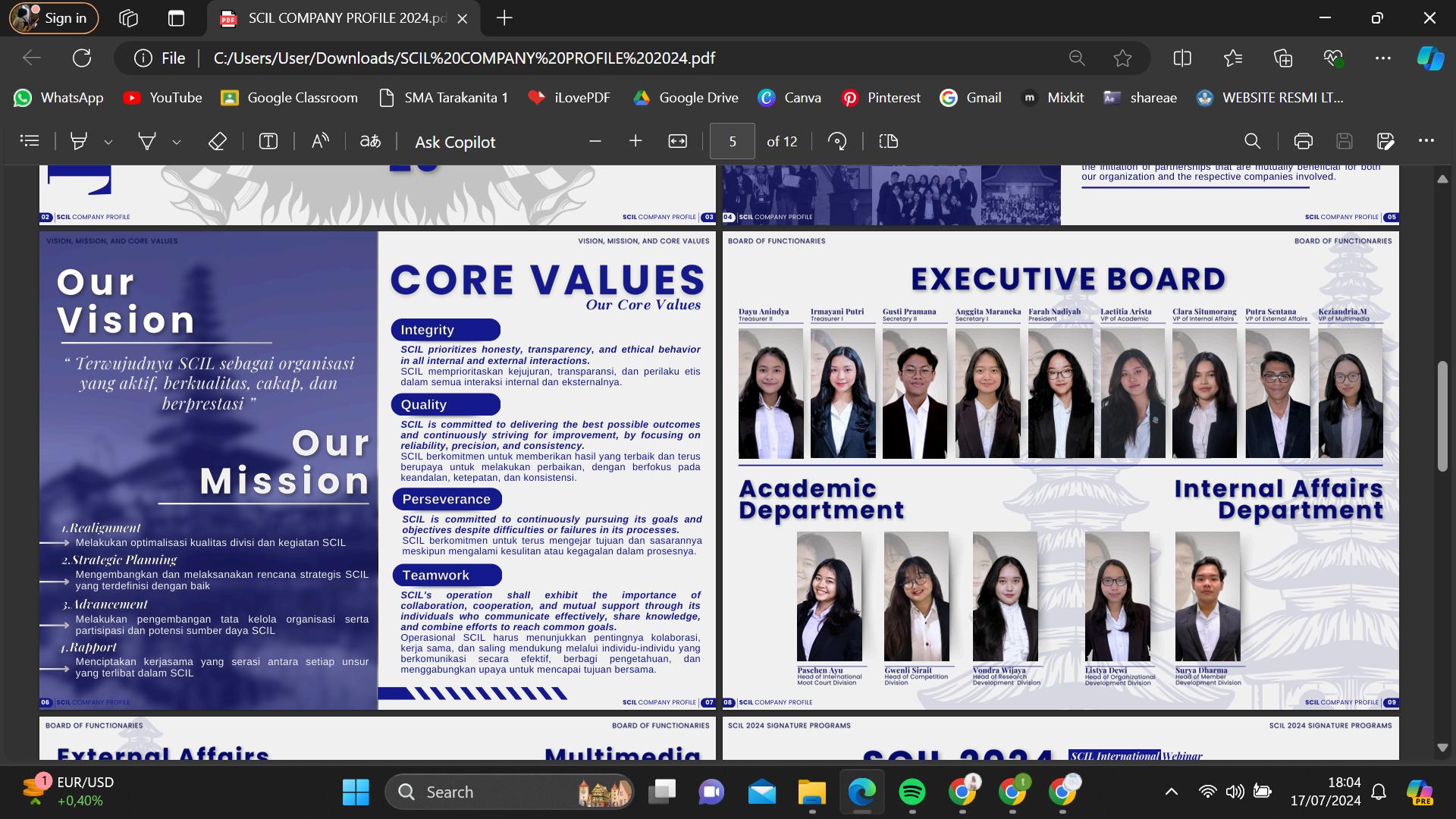Click the Ask Copilot button
1456x819 pixels.
(x=455, y=142)
